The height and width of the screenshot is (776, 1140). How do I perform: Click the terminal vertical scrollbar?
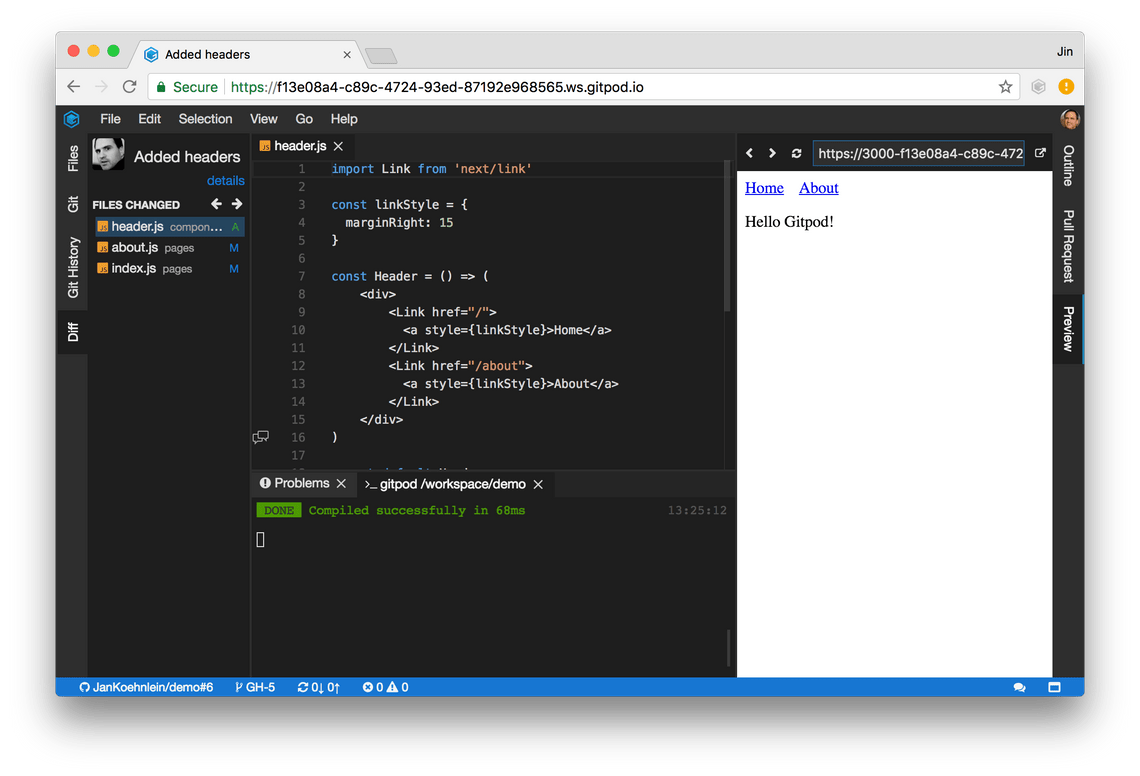tap(728, 647)
